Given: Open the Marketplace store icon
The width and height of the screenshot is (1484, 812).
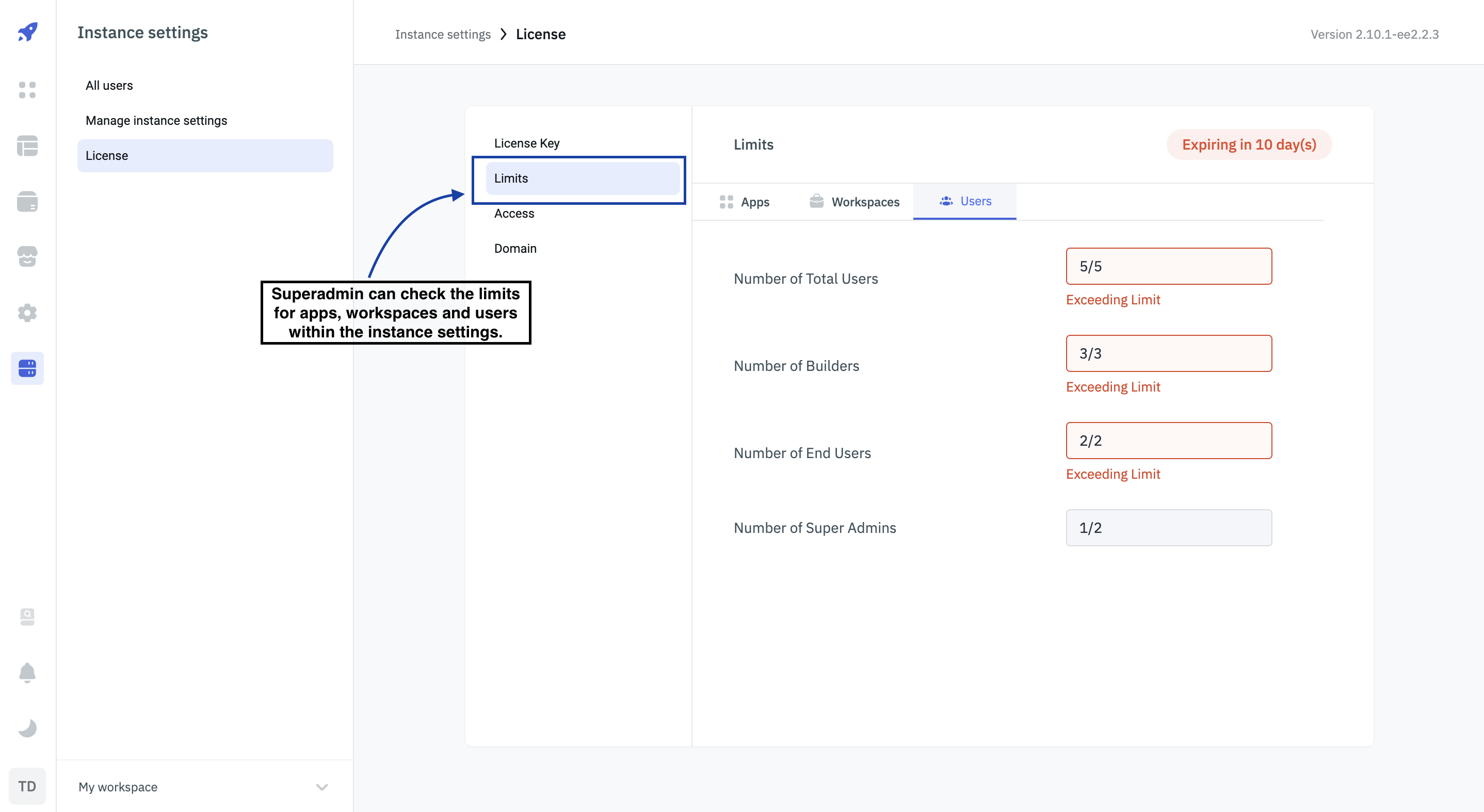Looking at the screenshot, I should point(27,257).
